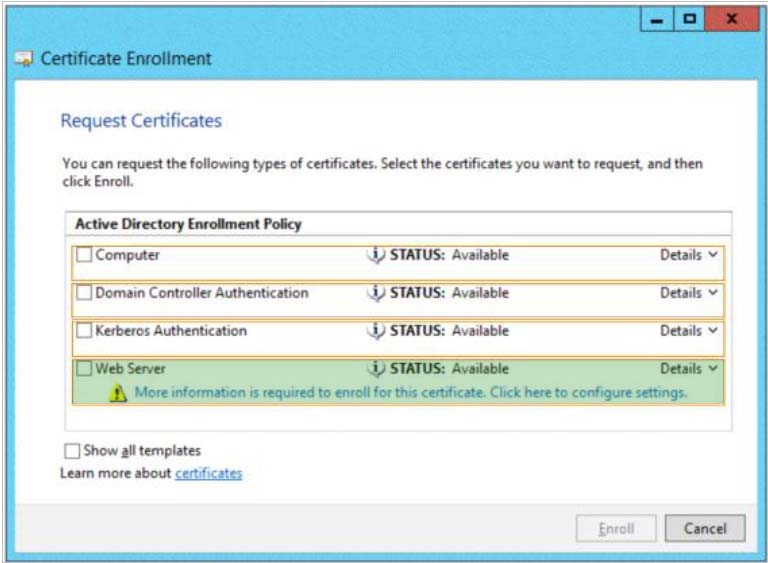768x563 pixels.
Task: Check the Domain Controller Authentication checkbox
Action: click(x=84, y=293)
